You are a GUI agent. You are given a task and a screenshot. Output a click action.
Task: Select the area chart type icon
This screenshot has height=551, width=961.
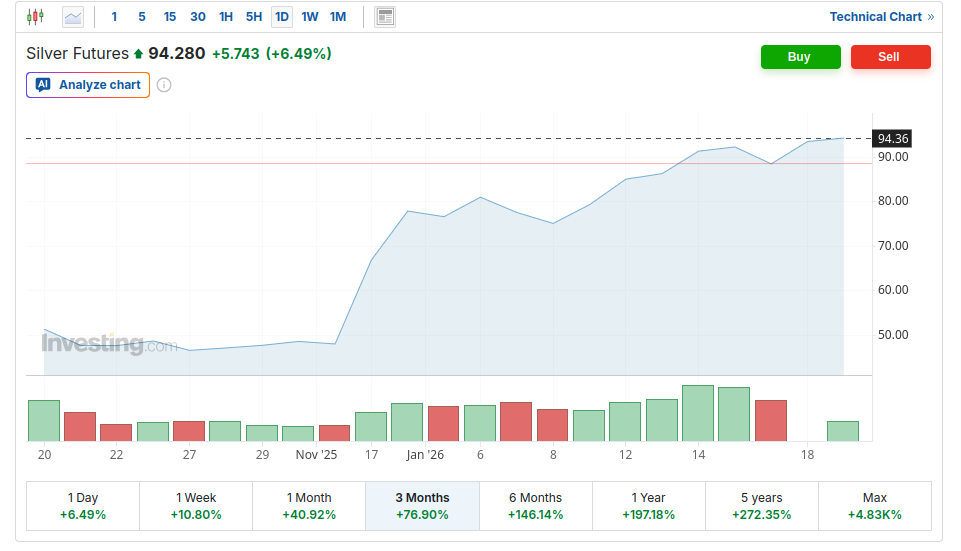73,17
